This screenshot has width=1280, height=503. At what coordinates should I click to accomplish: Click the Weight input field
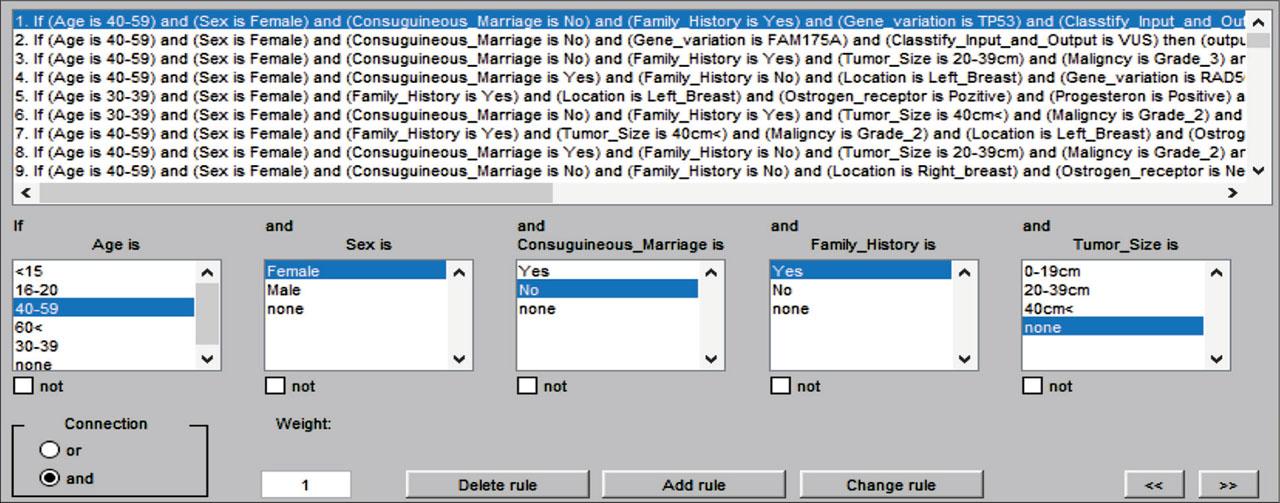pyautogui.click(x=306, y=485)
